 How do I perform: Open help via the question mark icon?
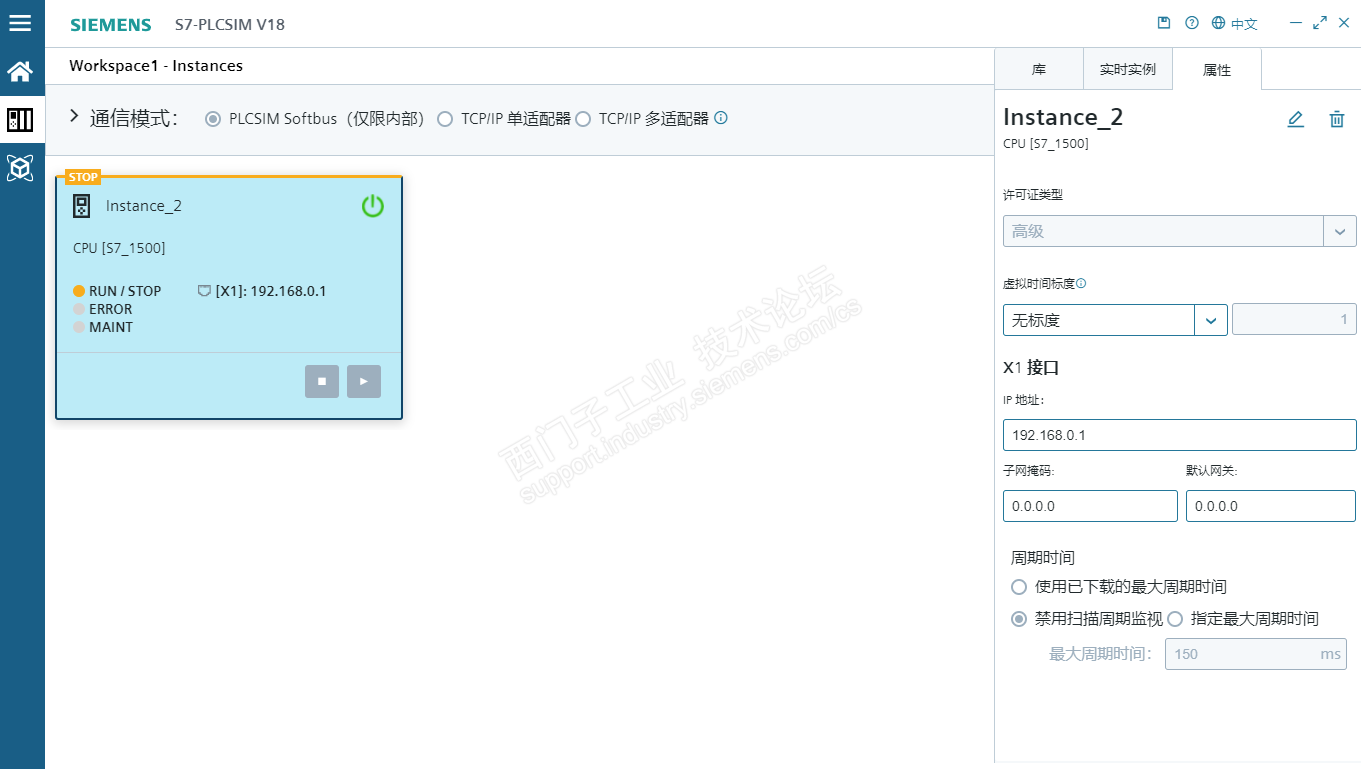click(x=1191, y=23)
